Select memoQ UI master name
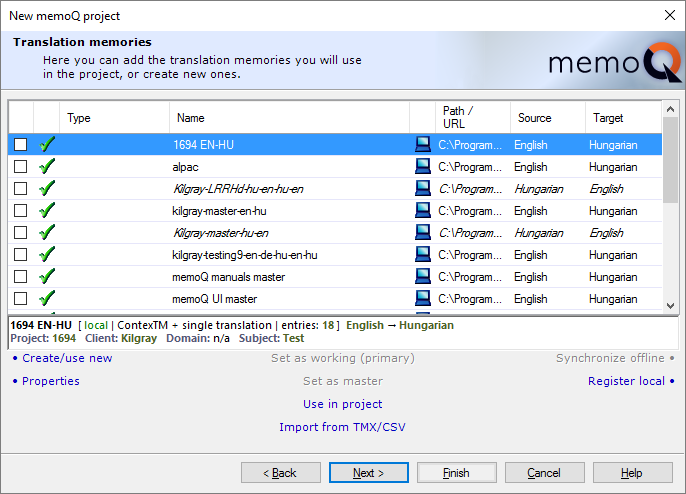Screen dimensions: 686x494 [x=214, y=299]
